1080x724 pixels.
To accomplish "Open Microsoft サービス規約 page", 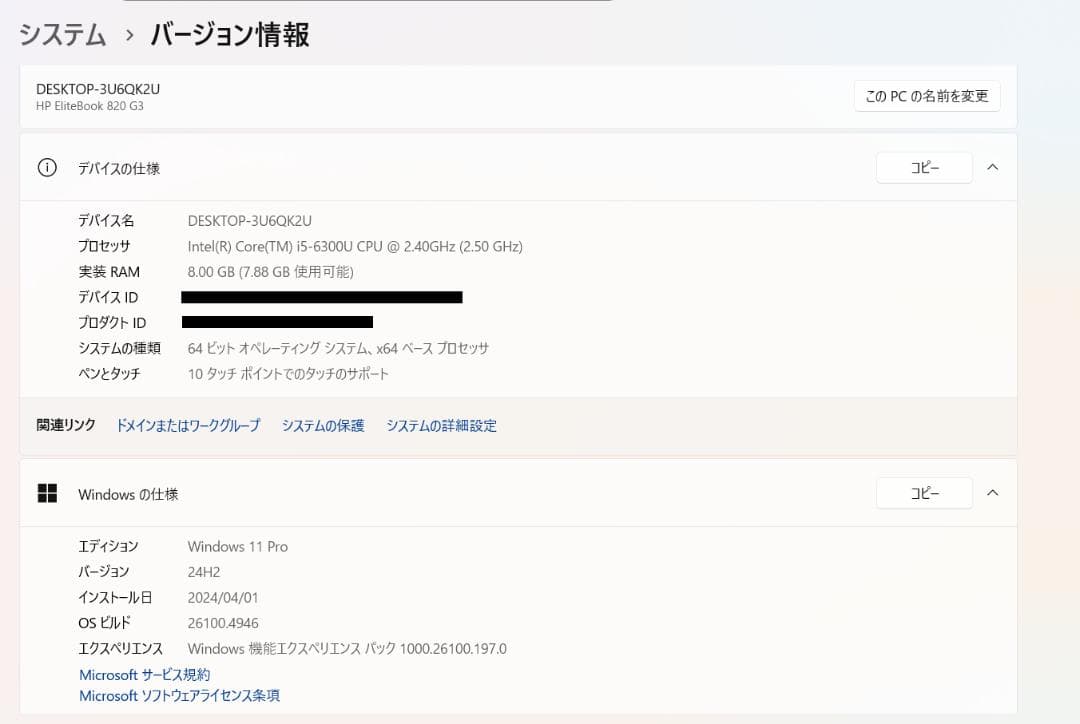I will (x=144, y=674).
